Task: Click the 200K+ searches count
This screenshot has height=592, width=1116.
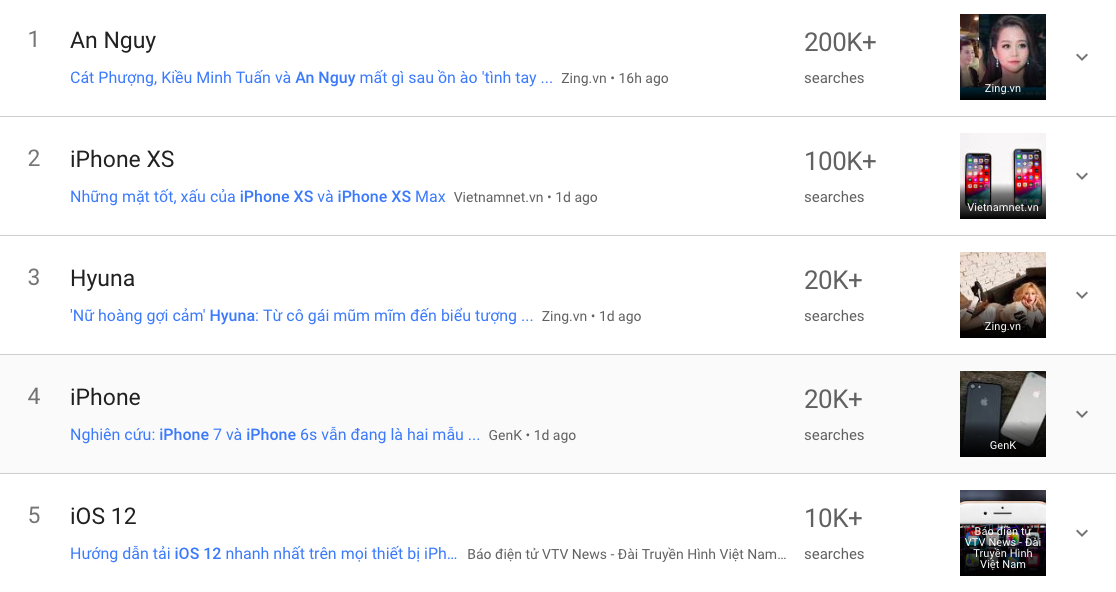Action: [840, 43]
